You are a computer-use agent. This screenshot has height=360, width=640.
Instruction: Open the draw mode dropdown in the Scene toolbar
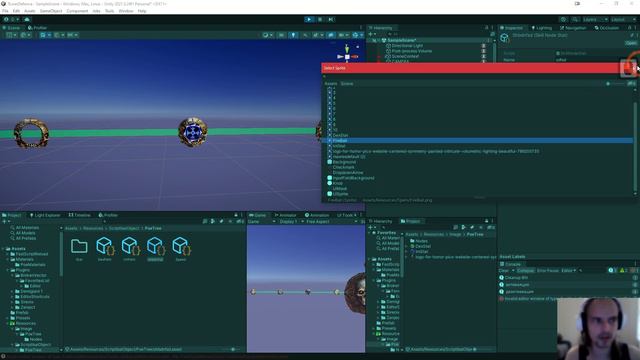click(267, 35)
